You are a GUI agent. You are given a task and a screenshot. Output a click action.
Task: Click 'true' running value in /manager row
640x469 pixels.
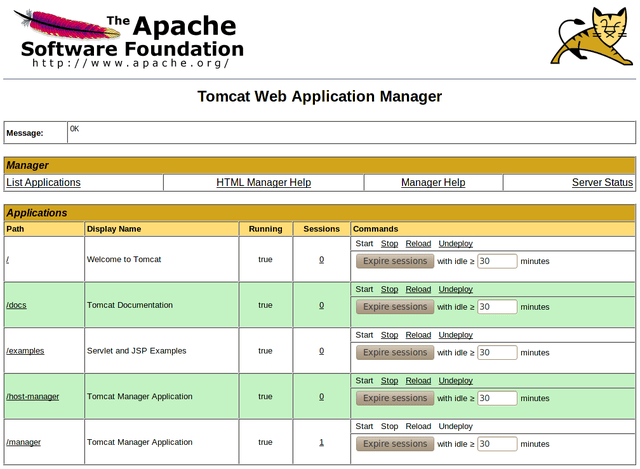tap(265, 442)
